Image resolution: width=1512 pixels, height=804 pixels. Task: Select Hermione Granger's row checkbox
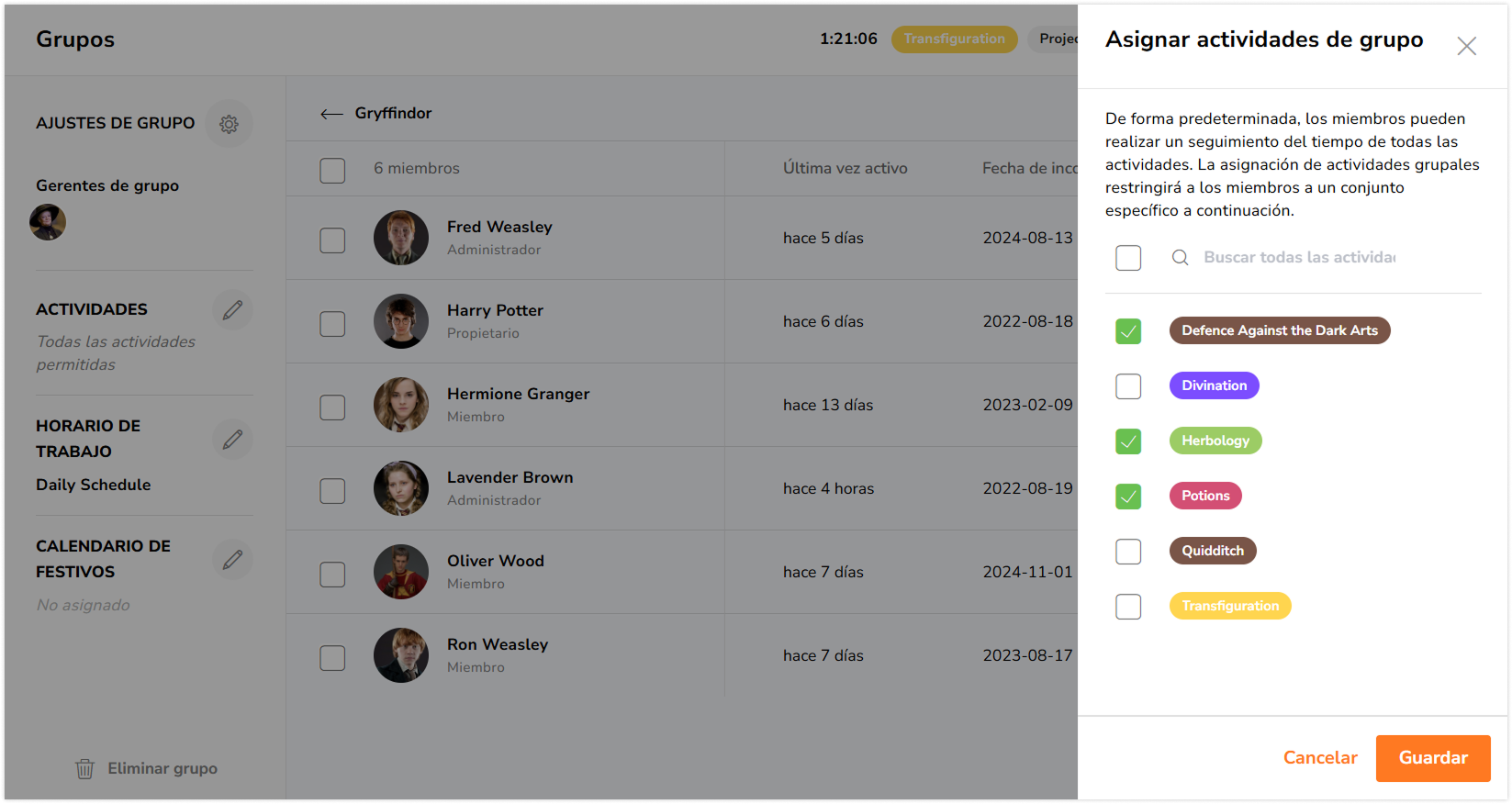(332, 408)
